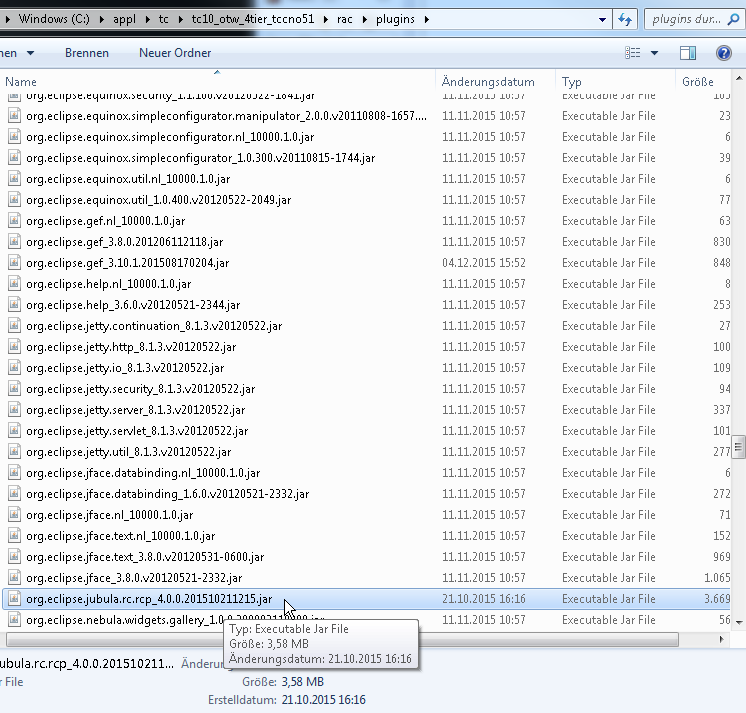This screenshot has height=713, width=746.
Task: Navigate to tc breadcrumb folder
Action: (x=163, y=19)
